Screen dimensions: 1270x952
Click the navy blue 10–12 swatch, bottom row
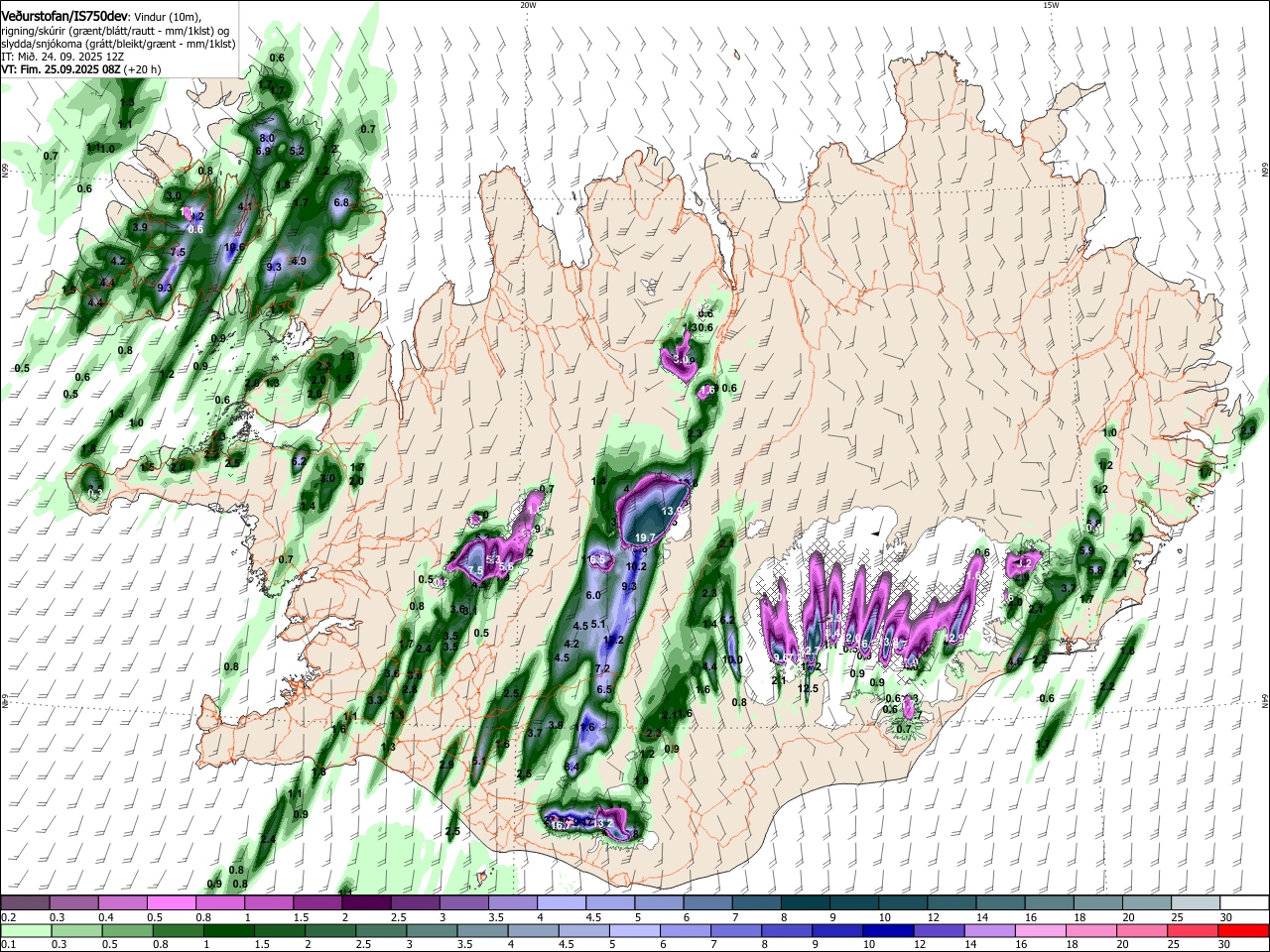click(889, 931)
